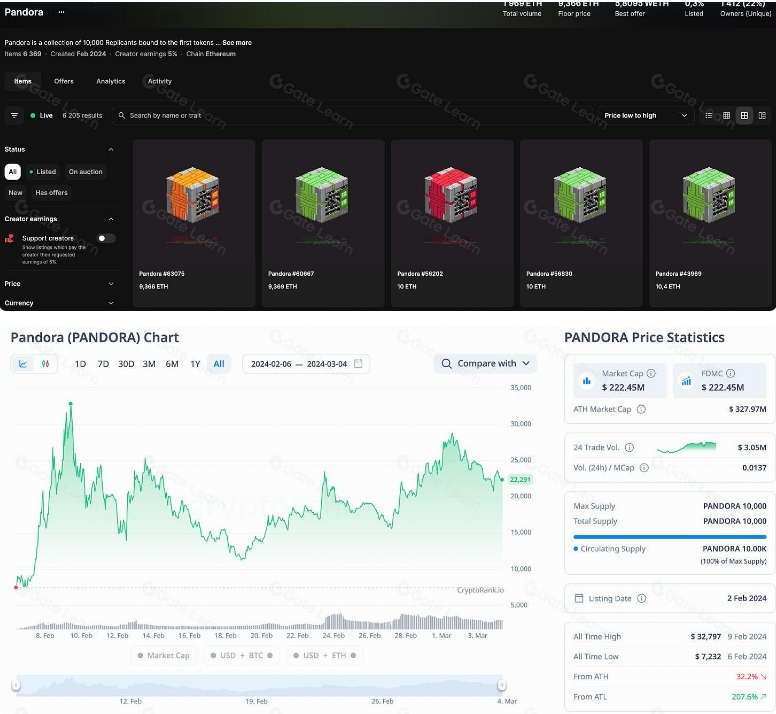
Task: Toggle Support creators switch
Action: tap(106, 238)
